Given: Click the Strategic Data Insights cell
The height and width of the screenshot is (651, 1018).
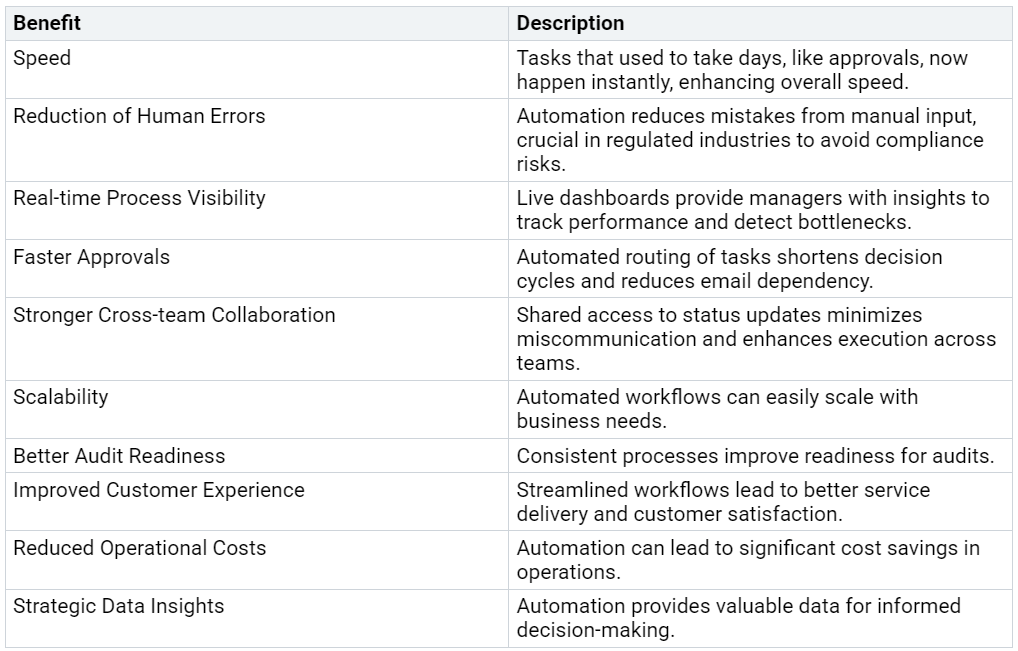Looking at the screenshot, I should 118,606.
